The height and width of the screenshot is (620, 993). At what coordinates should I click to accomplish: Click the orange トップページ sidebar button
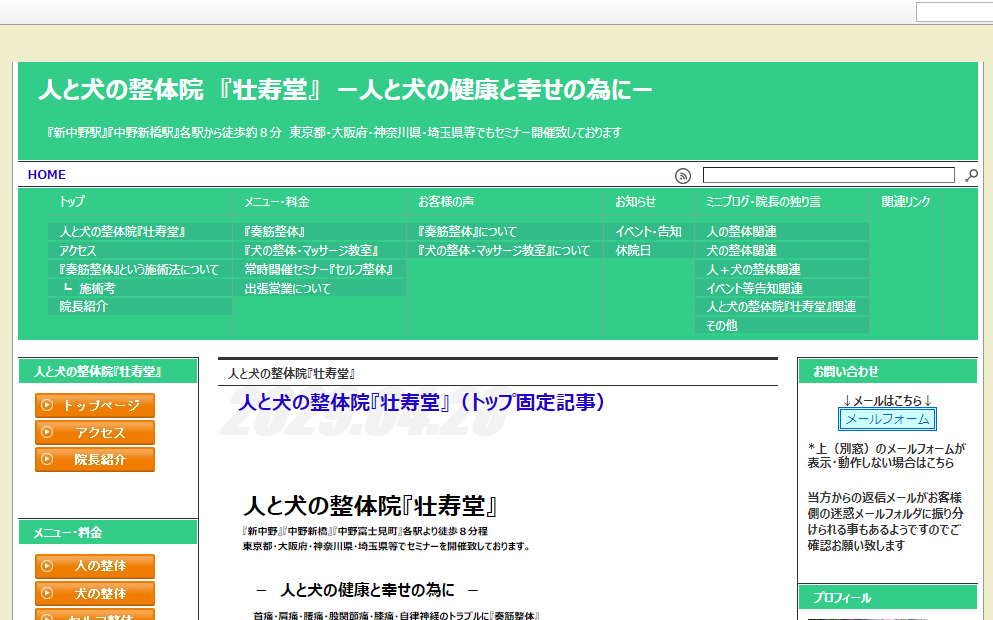95,405
